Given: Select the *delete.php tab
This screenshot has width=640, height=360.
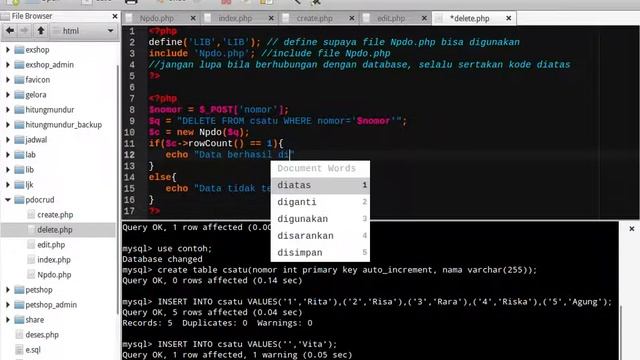Looking at the screenshot, I should [x=469, y=18].
